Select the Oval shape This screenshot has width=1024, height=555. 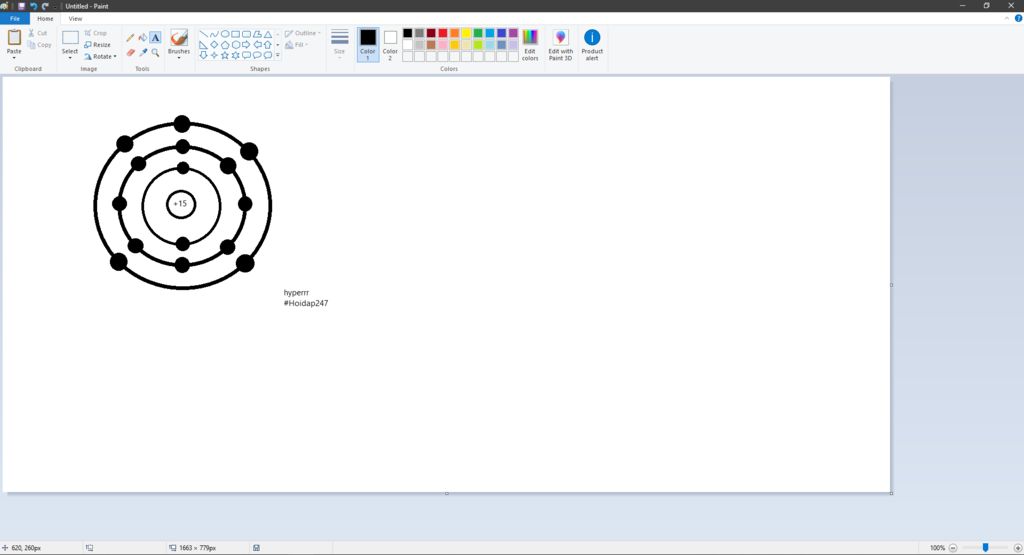[x=225, y=34]
